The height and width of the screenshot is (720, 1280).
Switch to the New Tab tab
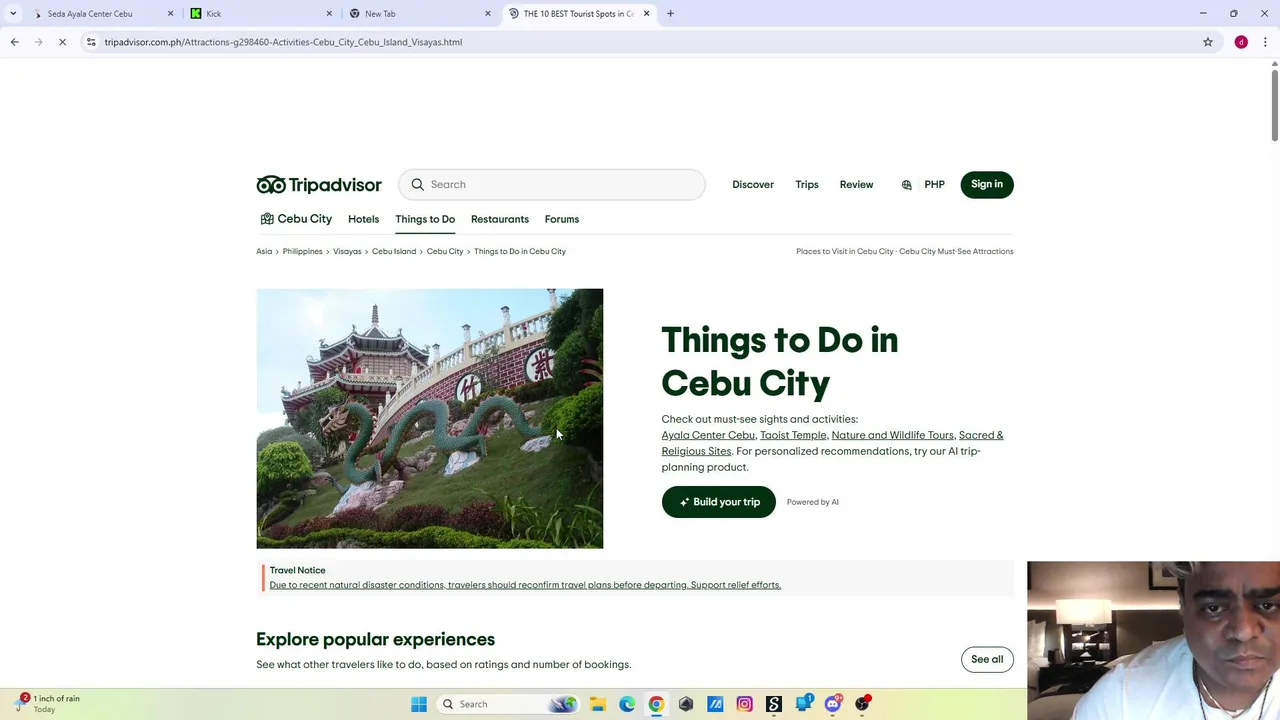(x=420, y=14)
